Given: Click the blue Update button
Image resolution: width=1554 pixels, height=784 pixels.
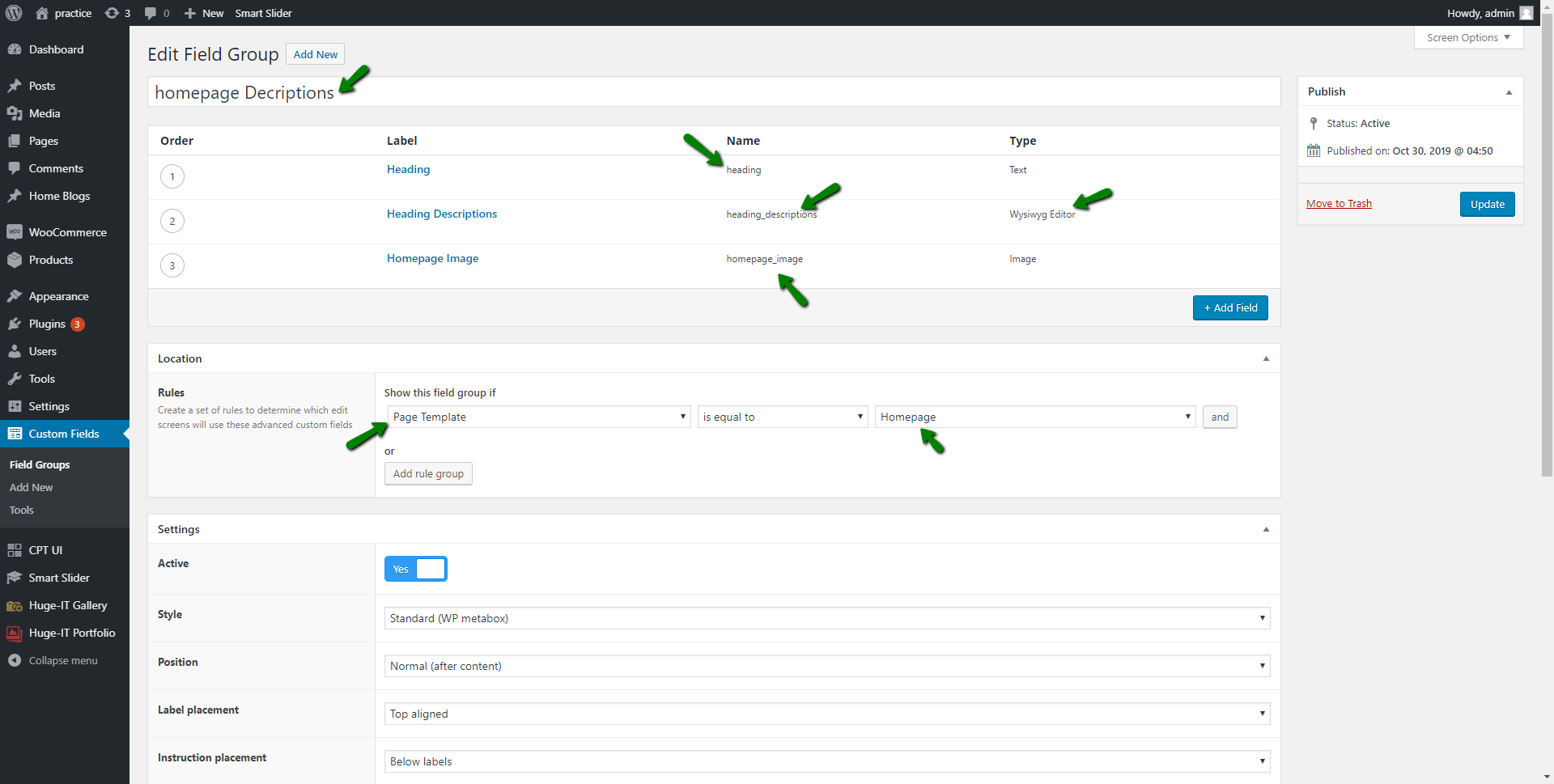Looking at the screenshot, I should click(1487, 204).
